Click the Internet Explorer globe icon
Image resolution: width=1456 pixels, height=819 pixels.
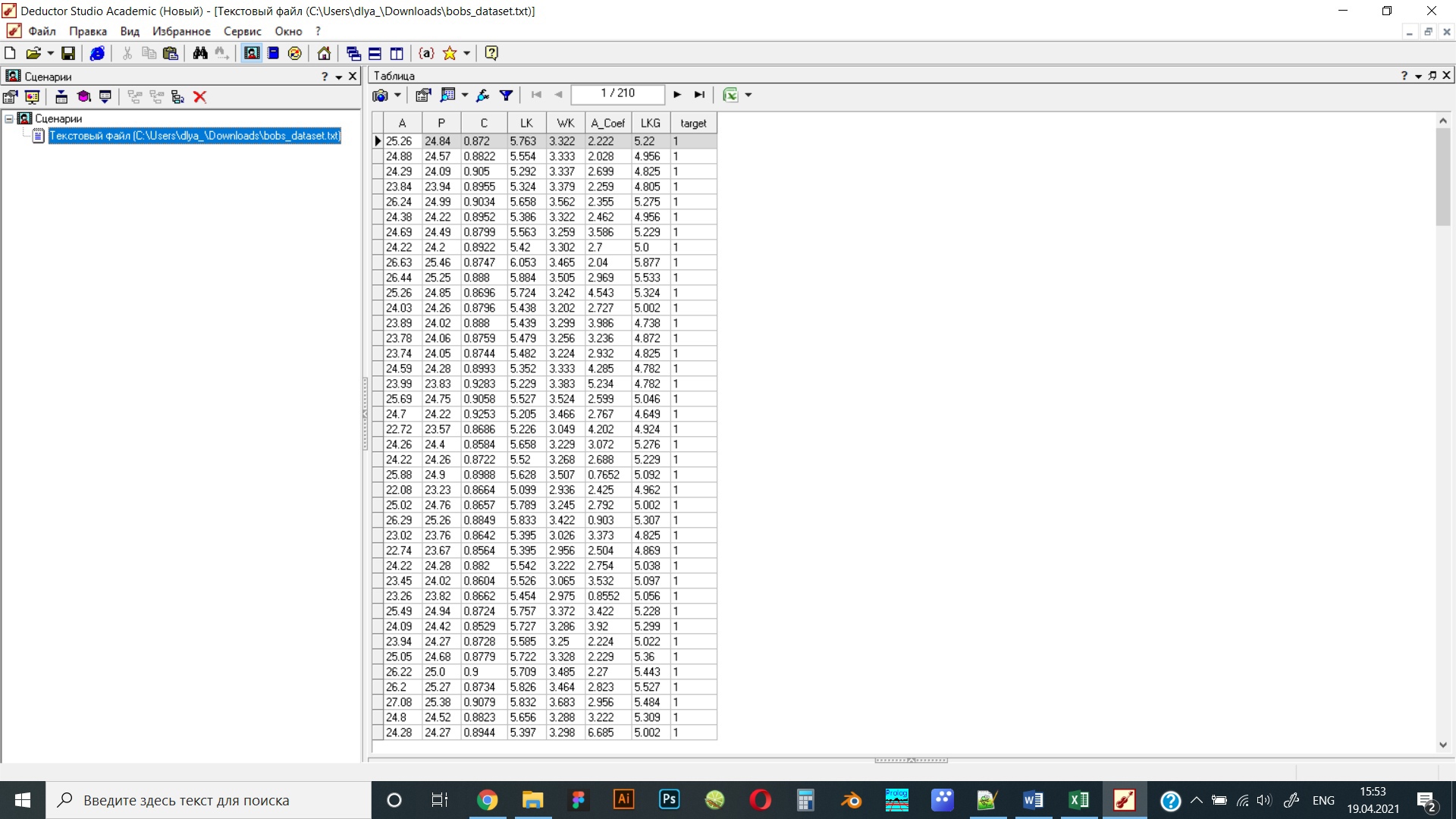pyautogui.click(x=97, y=53)
